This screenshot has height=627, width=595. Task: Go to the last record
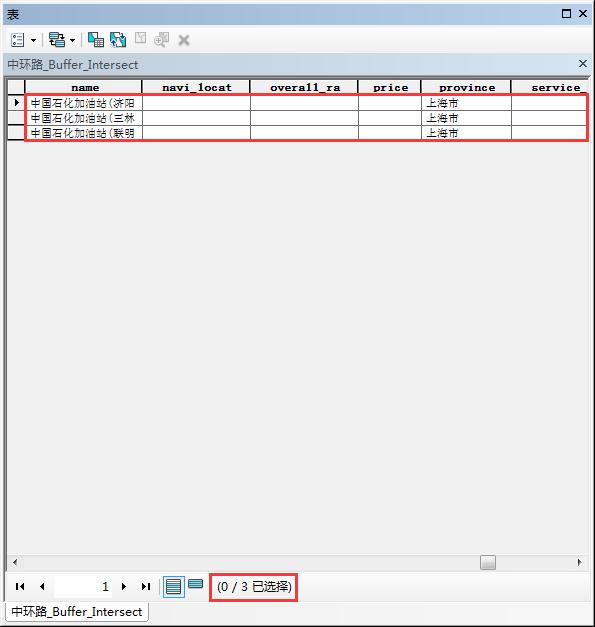pyautogui.click(x=146, y=587)
